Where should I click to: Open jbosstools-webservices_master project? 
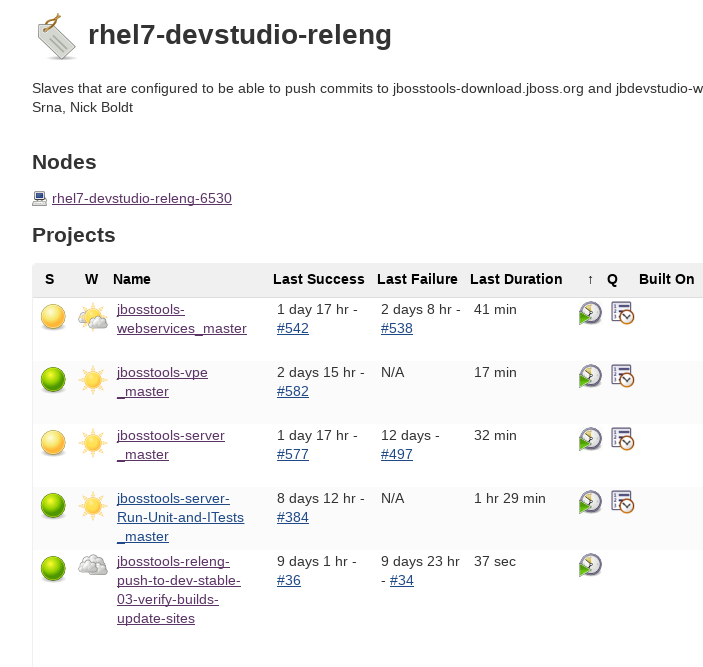coord(182,319)
